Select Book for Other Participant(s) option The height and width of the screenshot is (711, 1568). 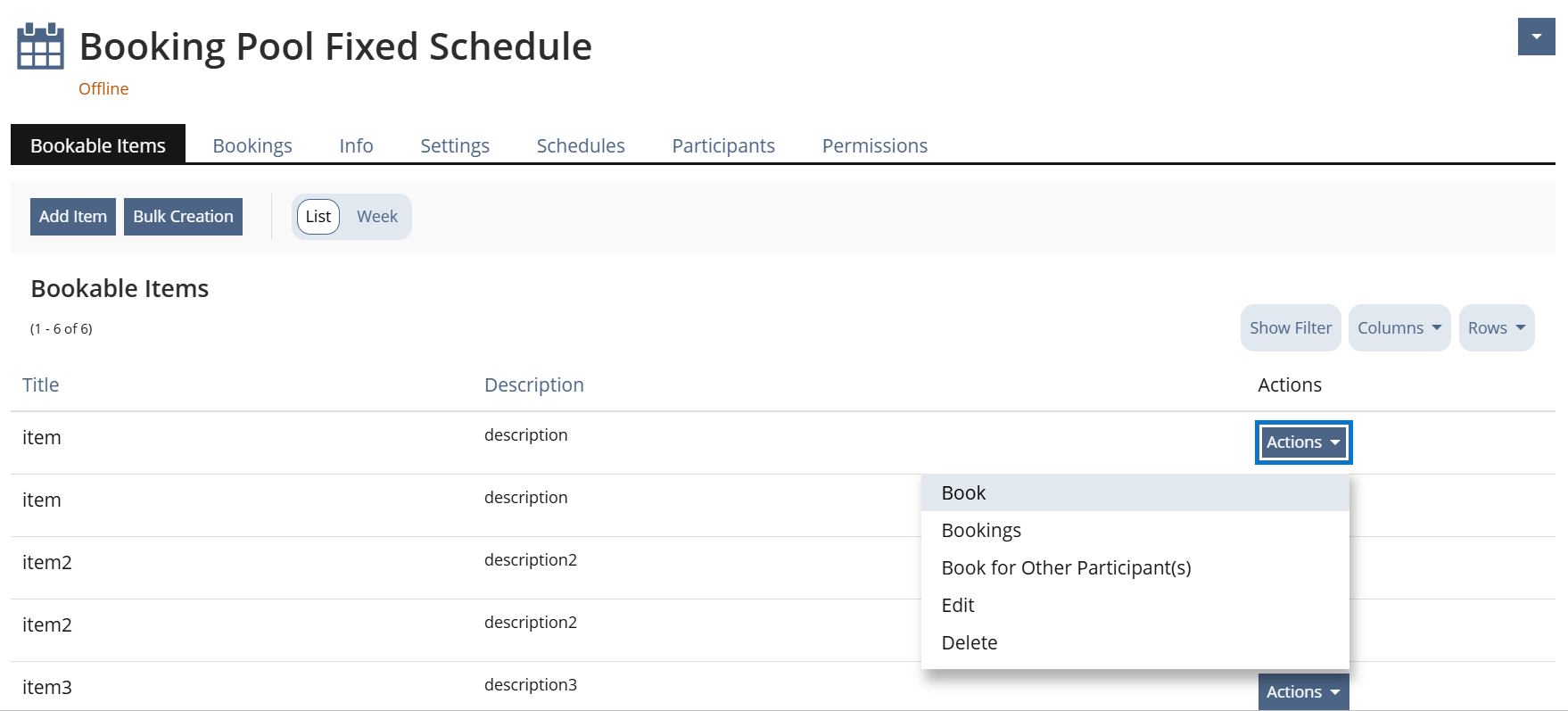(x=1066, y=567)
